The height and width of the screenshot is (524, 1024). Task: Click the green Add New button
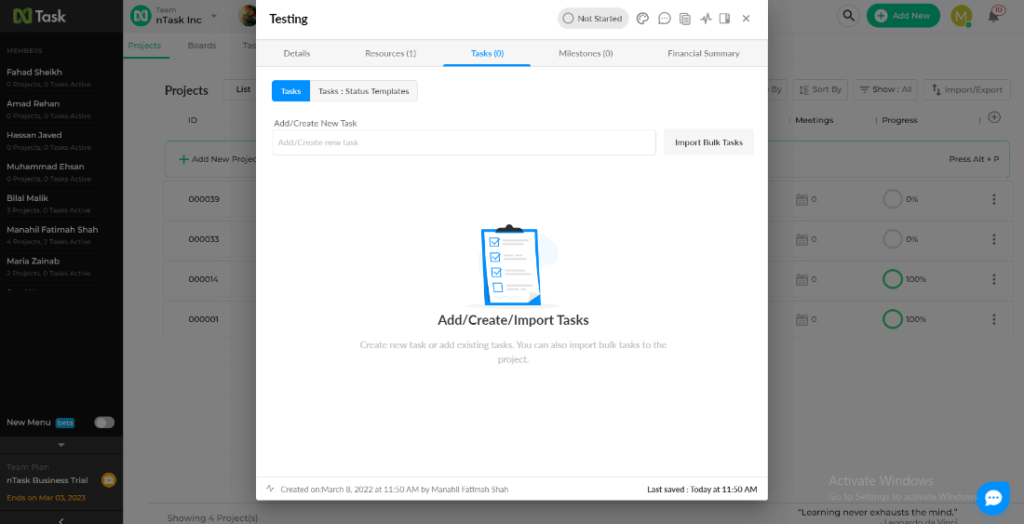[x=903, y=15]
